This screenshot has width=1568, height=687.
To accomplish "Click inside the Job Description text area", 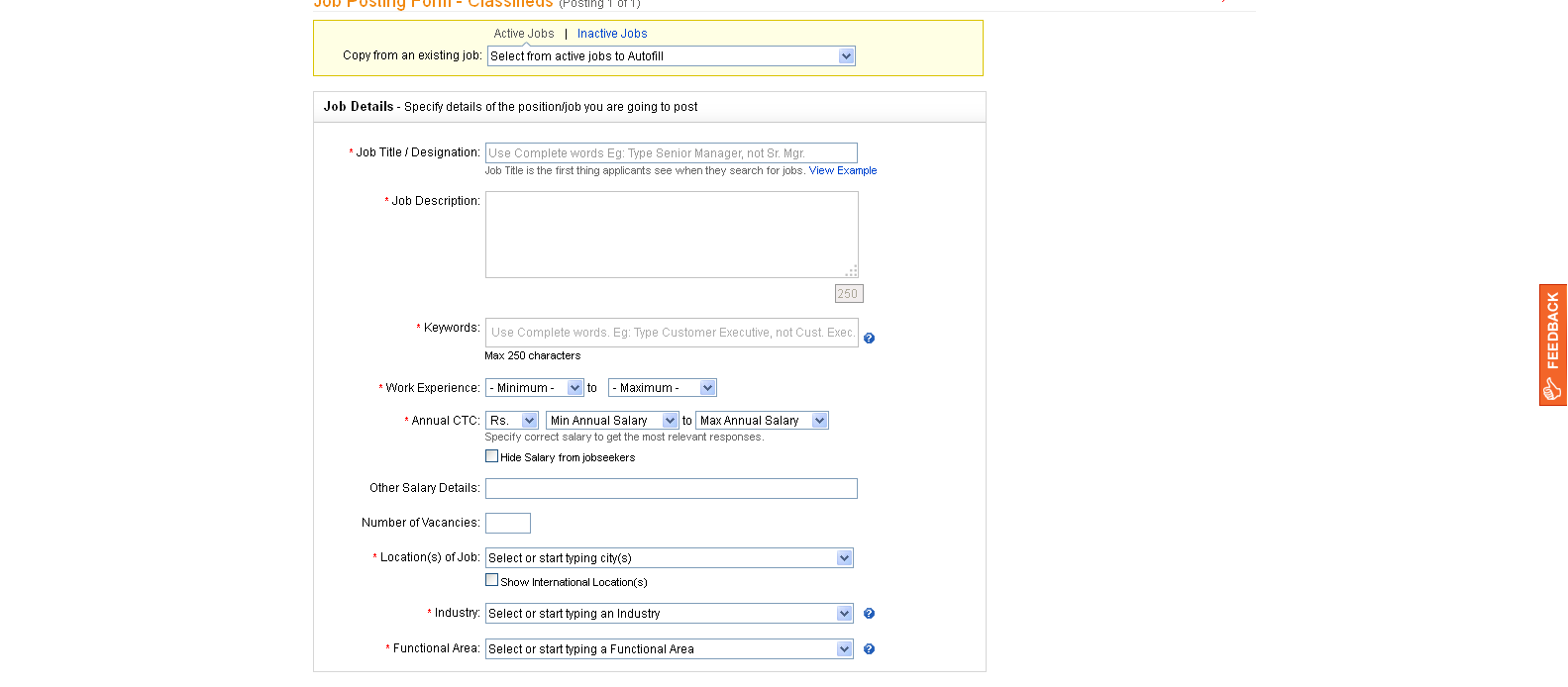I will click(671, 235).
